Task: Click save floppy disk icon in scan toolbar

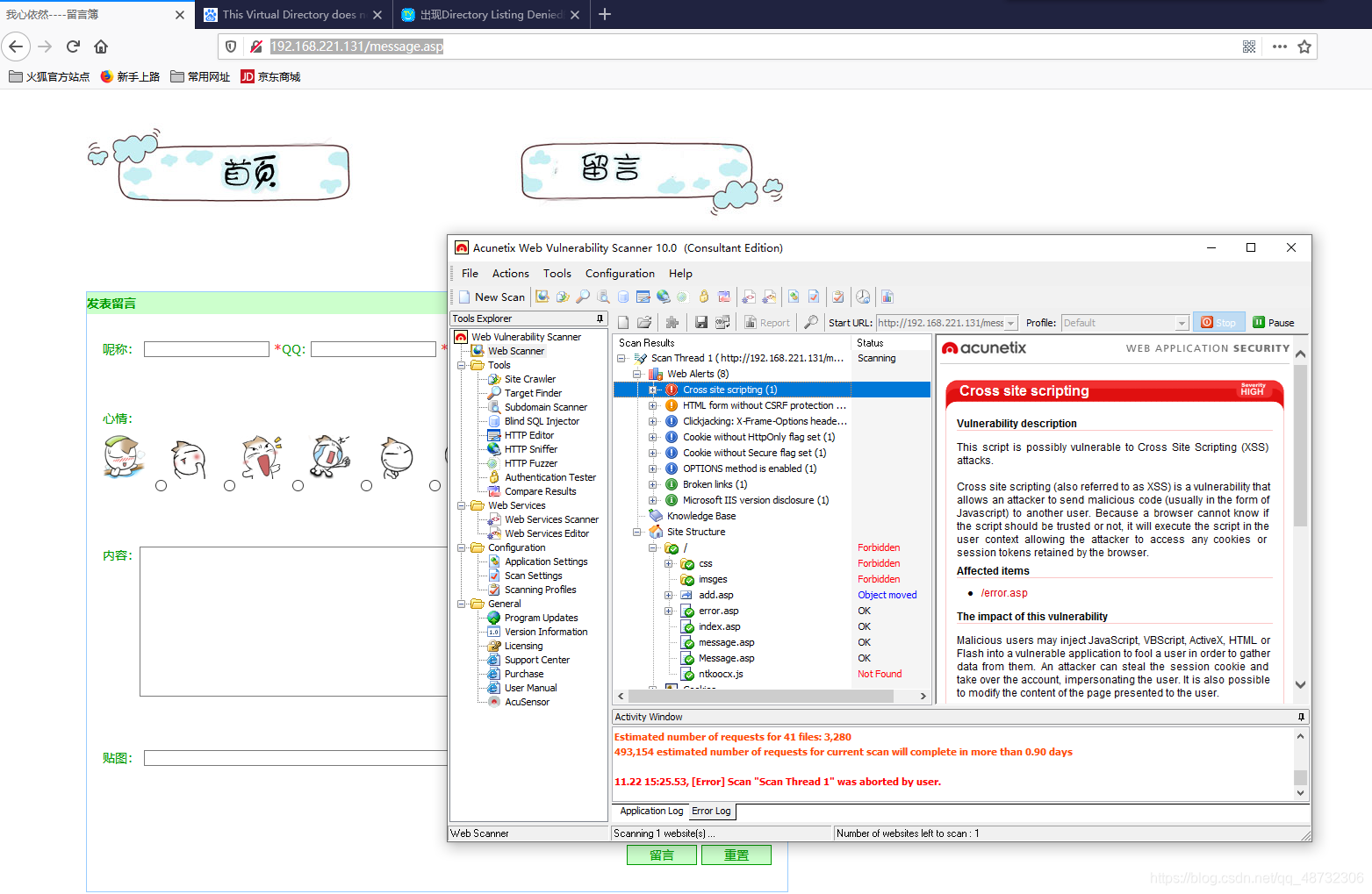Action: 701,323
